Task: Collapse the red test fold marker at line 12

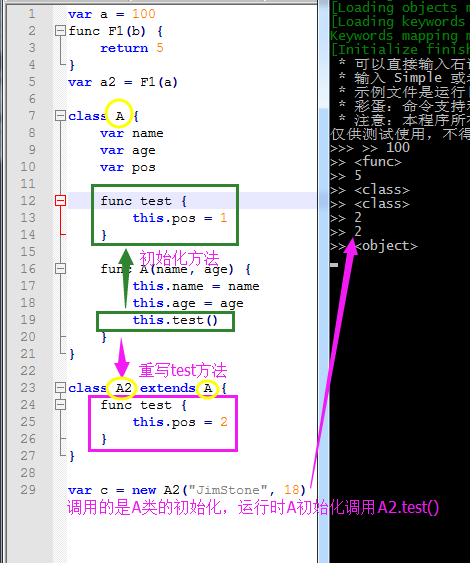Action: click(x=60, y=200)
